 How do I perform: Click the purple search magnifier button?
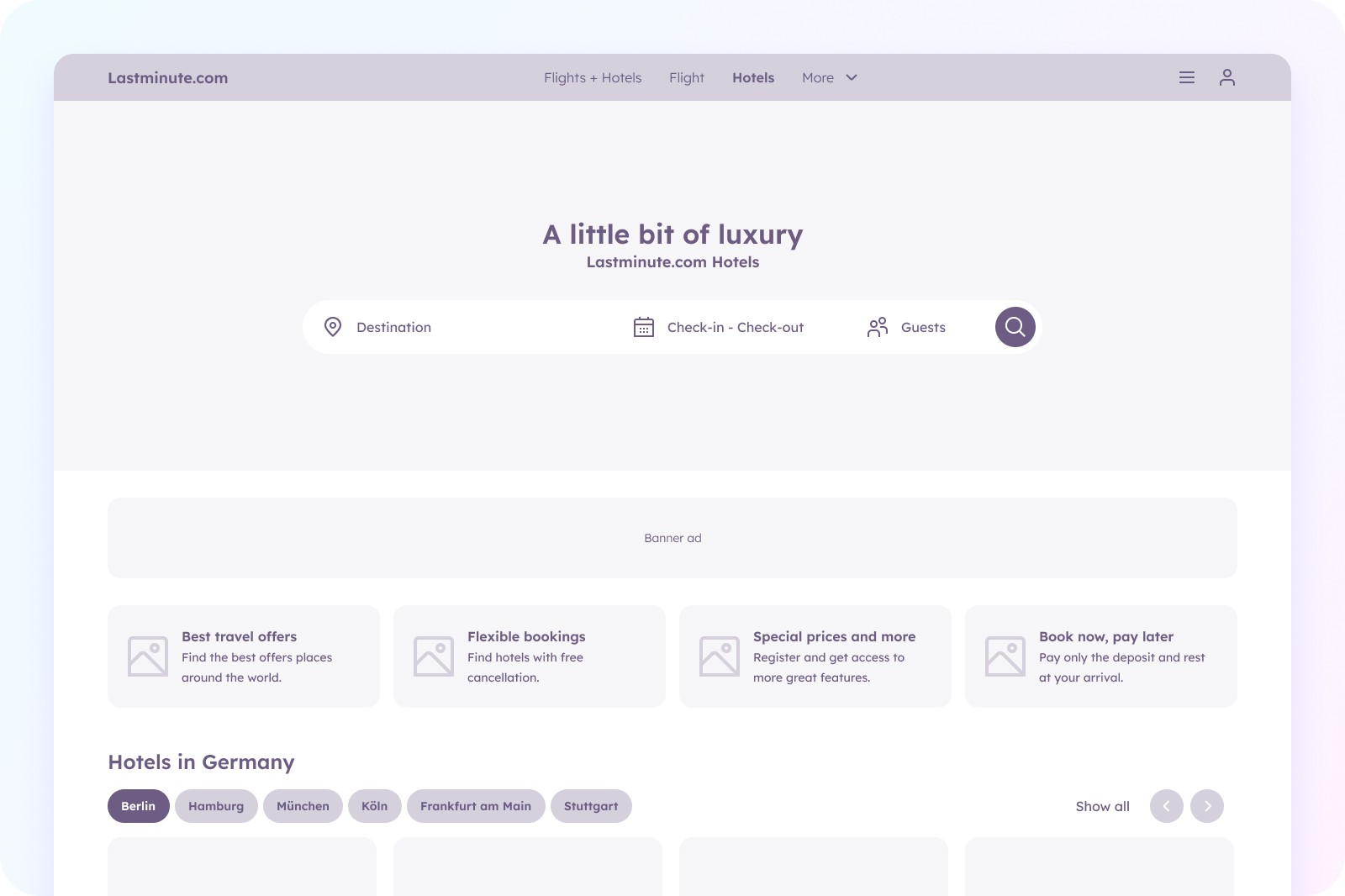(x=1015, y=327)
